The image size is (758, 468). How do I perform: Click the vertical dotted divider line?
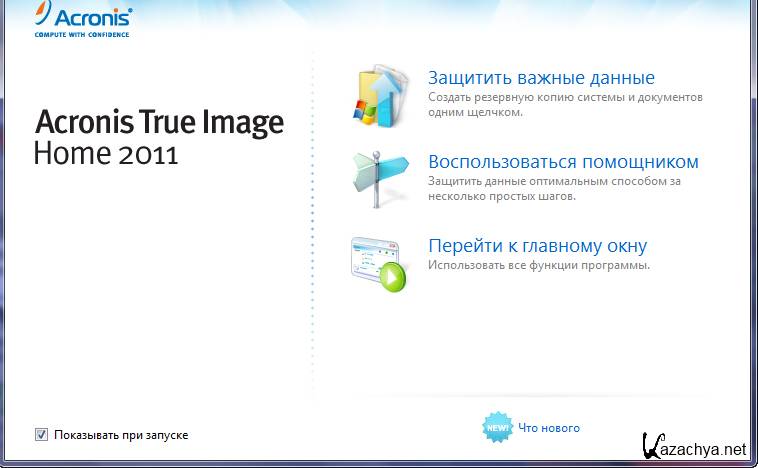313,220
